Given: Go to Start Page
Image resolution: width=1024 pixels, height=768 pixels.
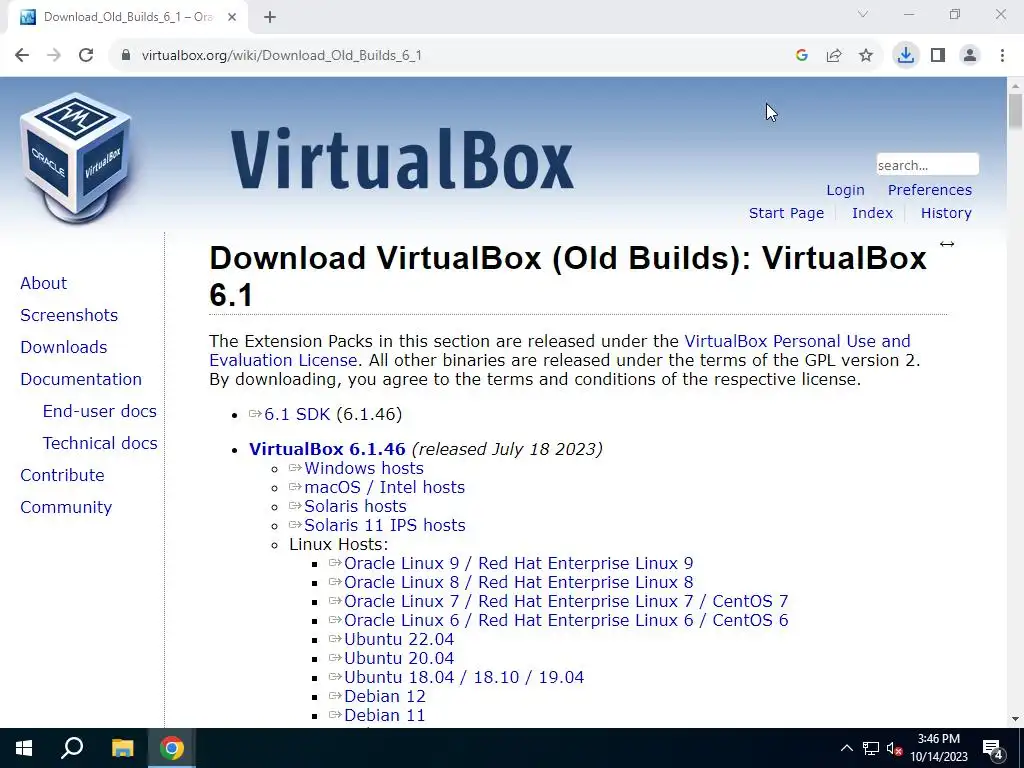Looking at the screenshot, I should [x=786, y=213].
